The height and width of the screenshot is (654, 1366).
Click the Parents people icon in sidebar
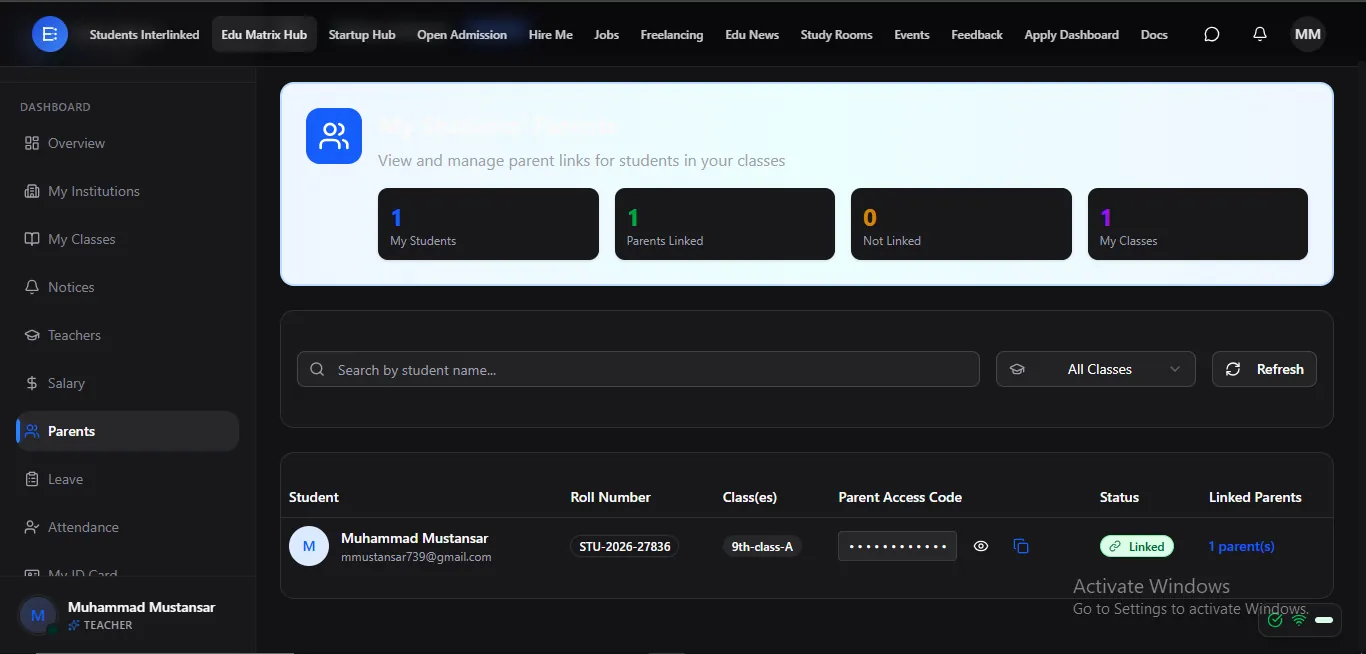pos(32,431)
